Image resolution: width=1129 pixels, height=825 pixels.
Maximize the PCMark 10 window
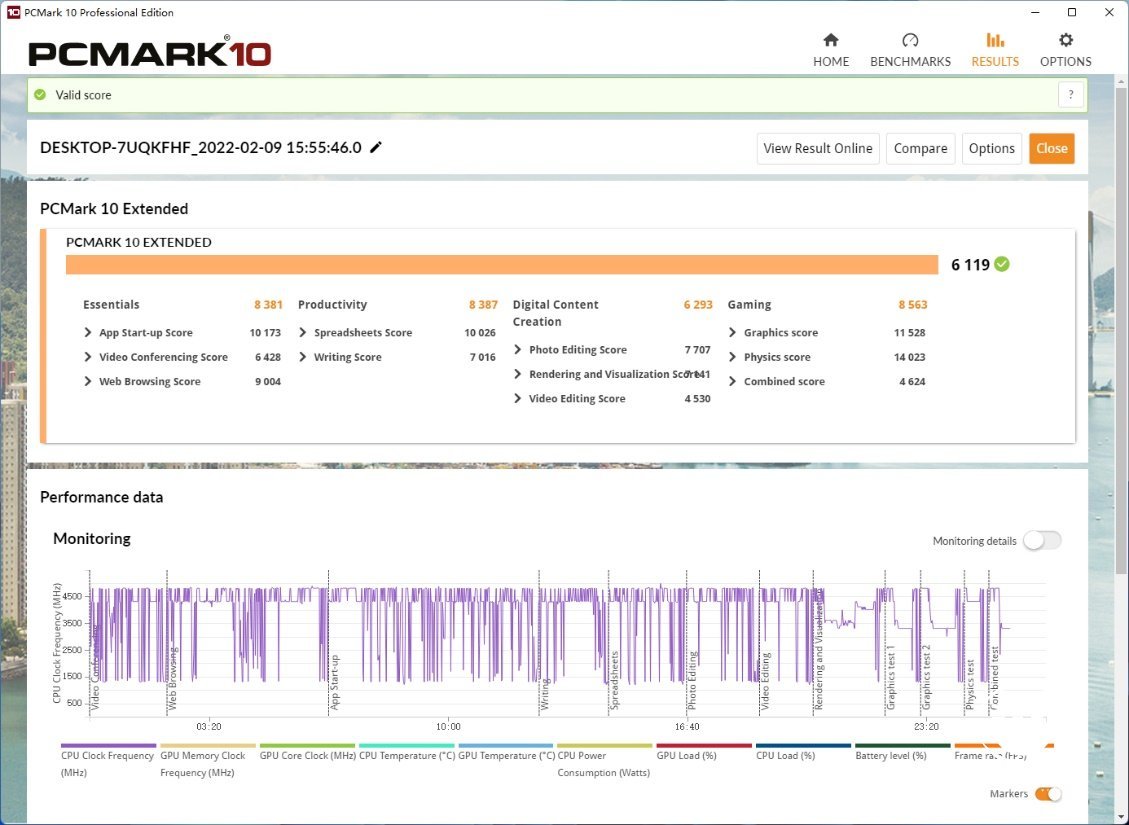tap(1072, 12)
